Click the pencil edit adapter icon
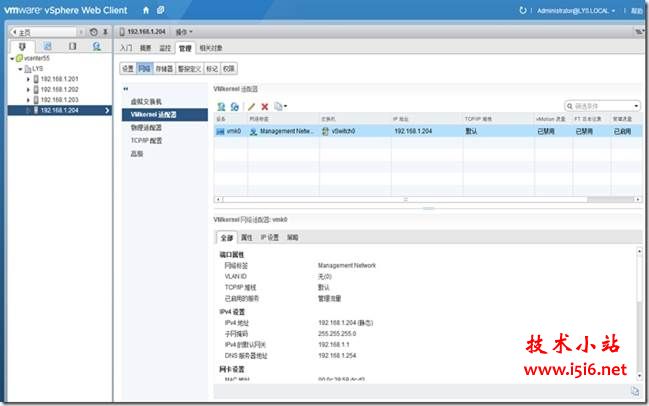 [x=251, y=107]
